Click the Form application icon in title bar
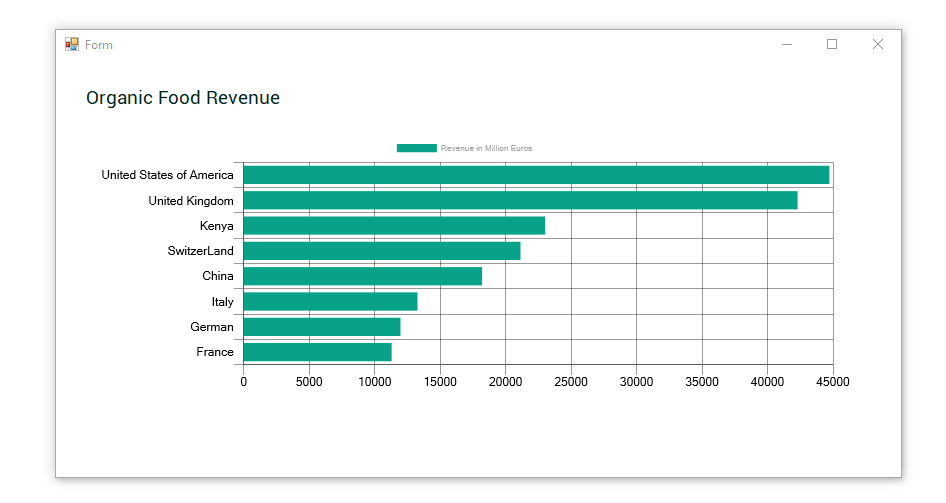 pyautogui.click(x=72, y=45)
